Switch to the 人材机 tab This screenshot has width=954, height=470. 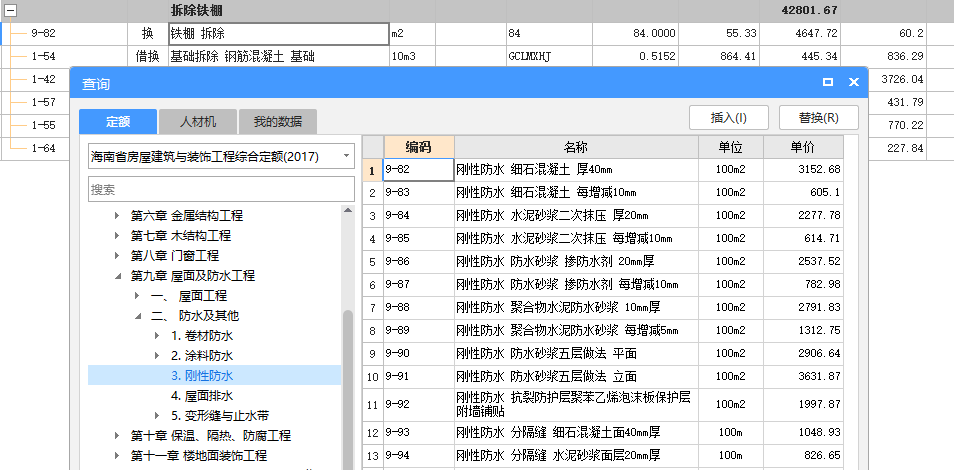tap(198, 122)
